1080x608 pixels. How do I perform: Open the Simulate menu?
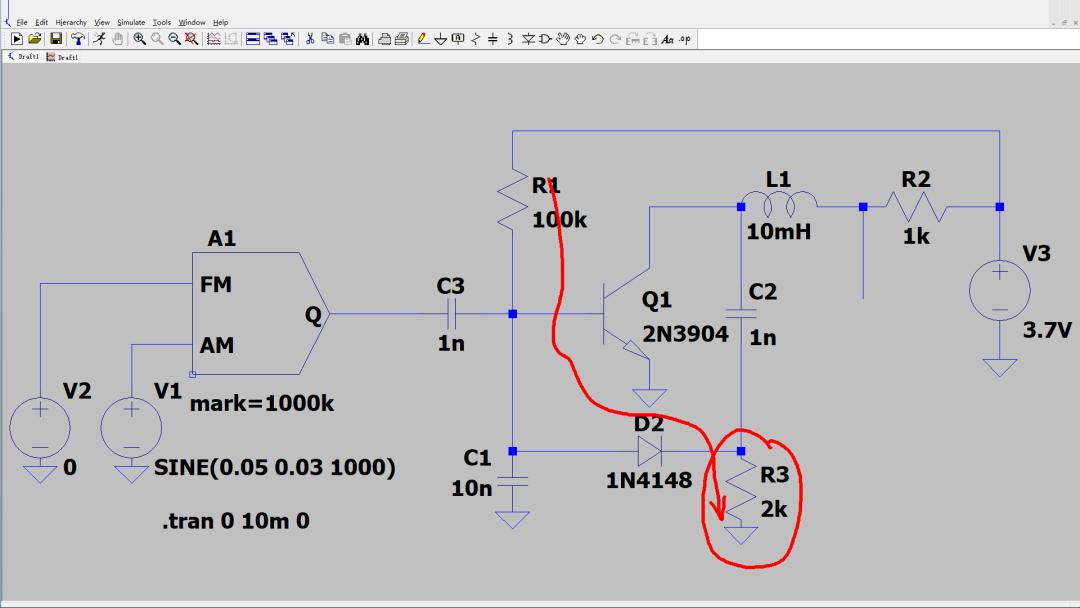[x=131, y=22]
